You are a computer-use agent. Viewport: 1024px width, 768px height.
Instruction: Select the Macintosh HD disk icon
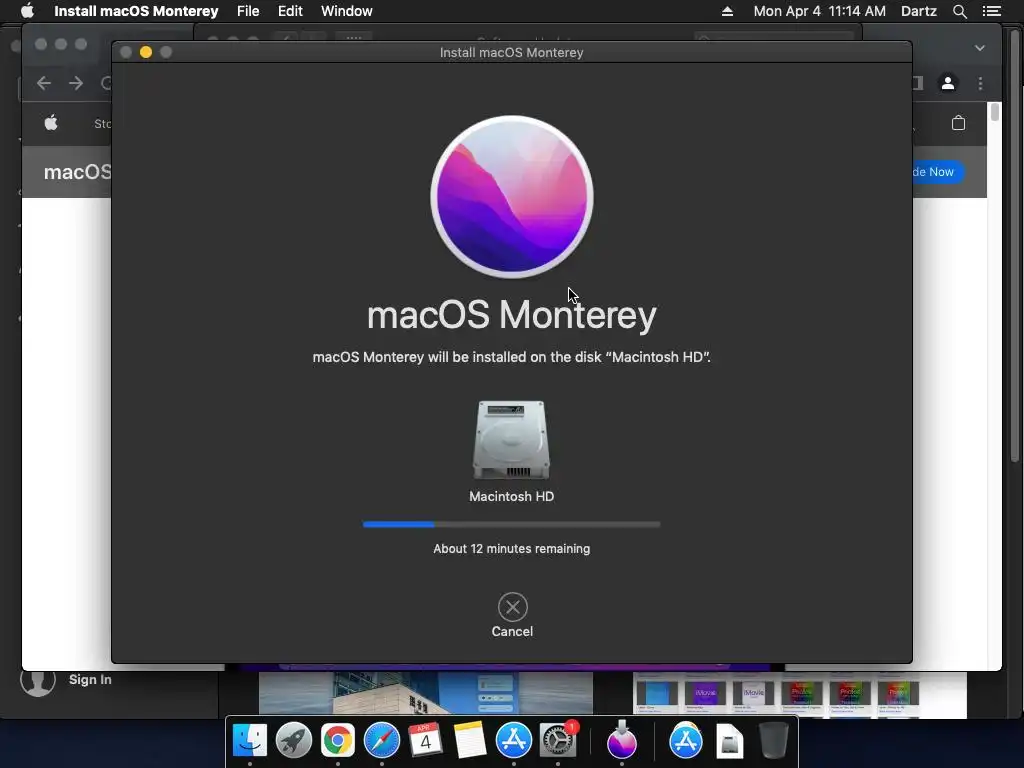511,440
